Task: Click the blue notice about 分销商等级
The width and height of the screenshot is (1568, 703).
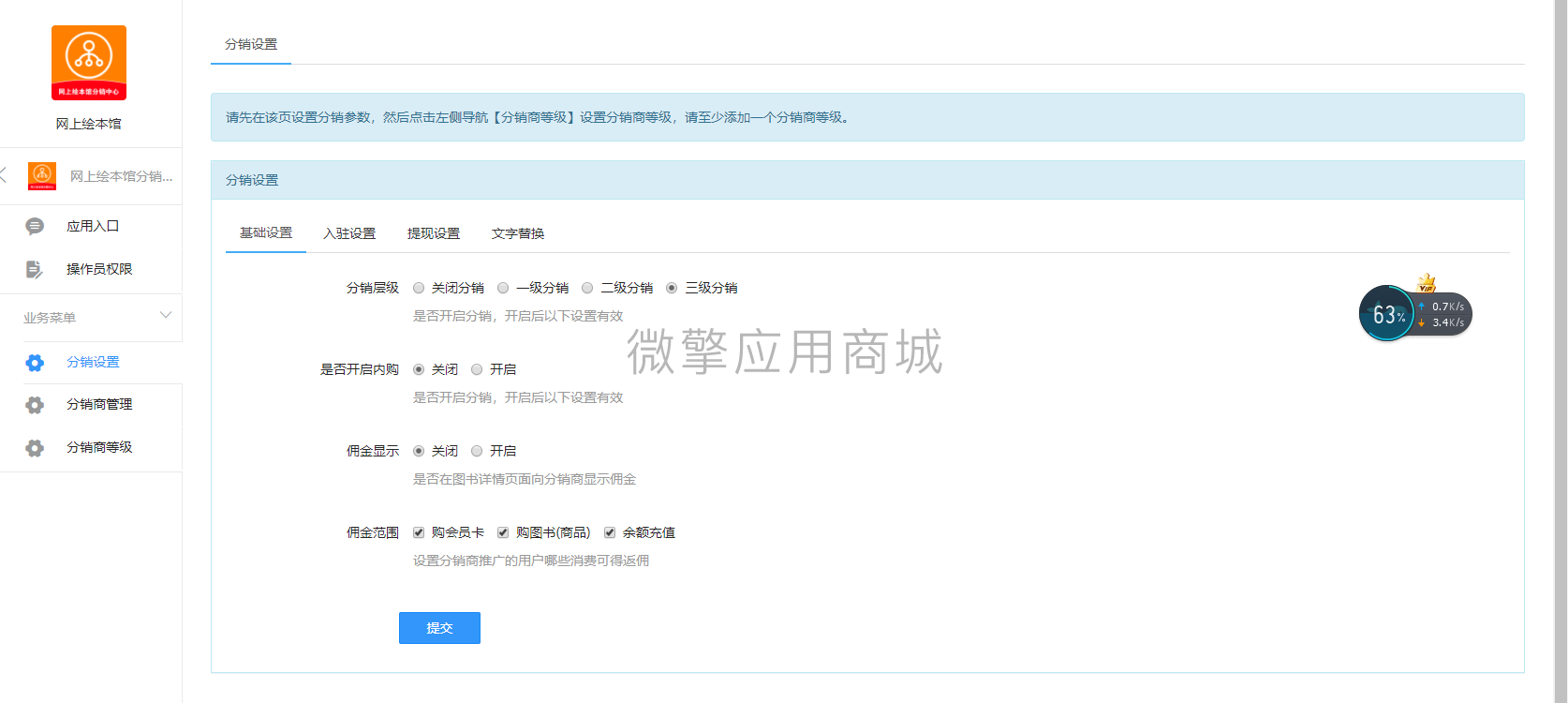Action: pos(867,117)
